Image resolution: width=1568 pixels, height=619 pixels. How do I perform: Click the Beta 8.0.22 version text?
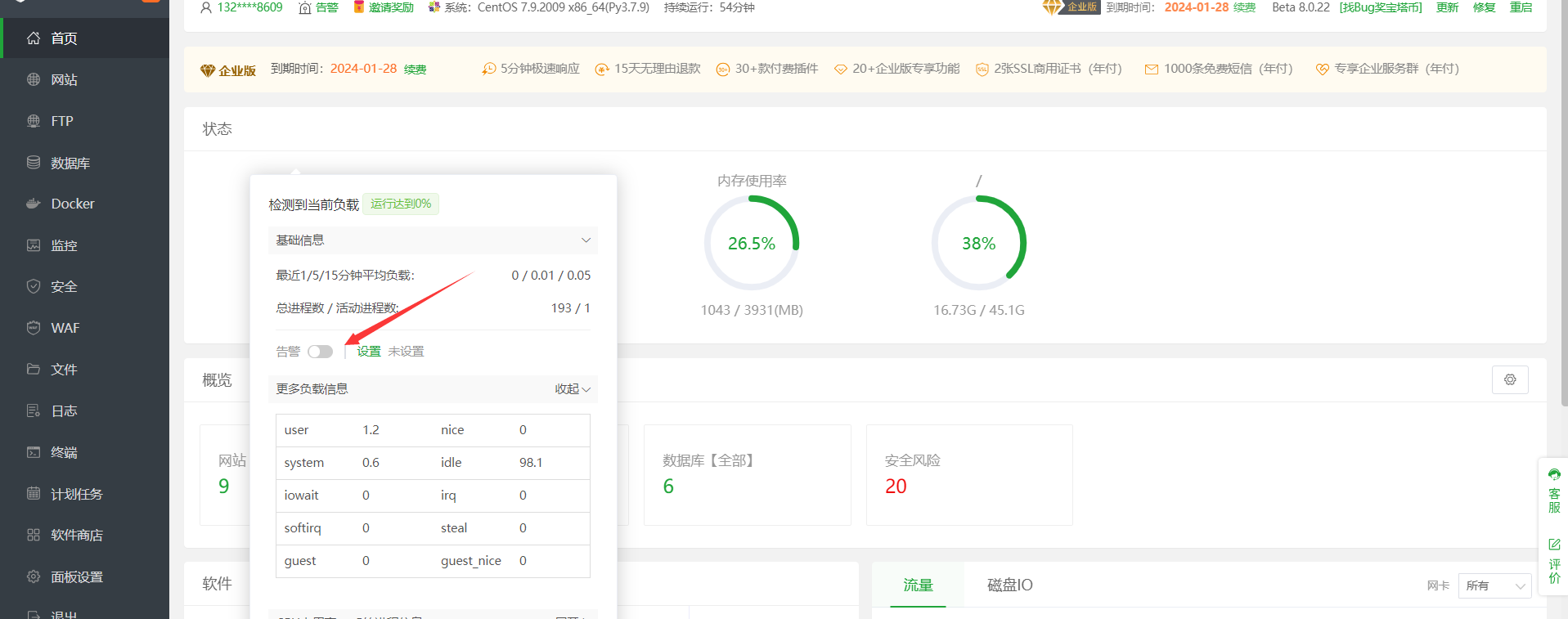pos(1301,7)
